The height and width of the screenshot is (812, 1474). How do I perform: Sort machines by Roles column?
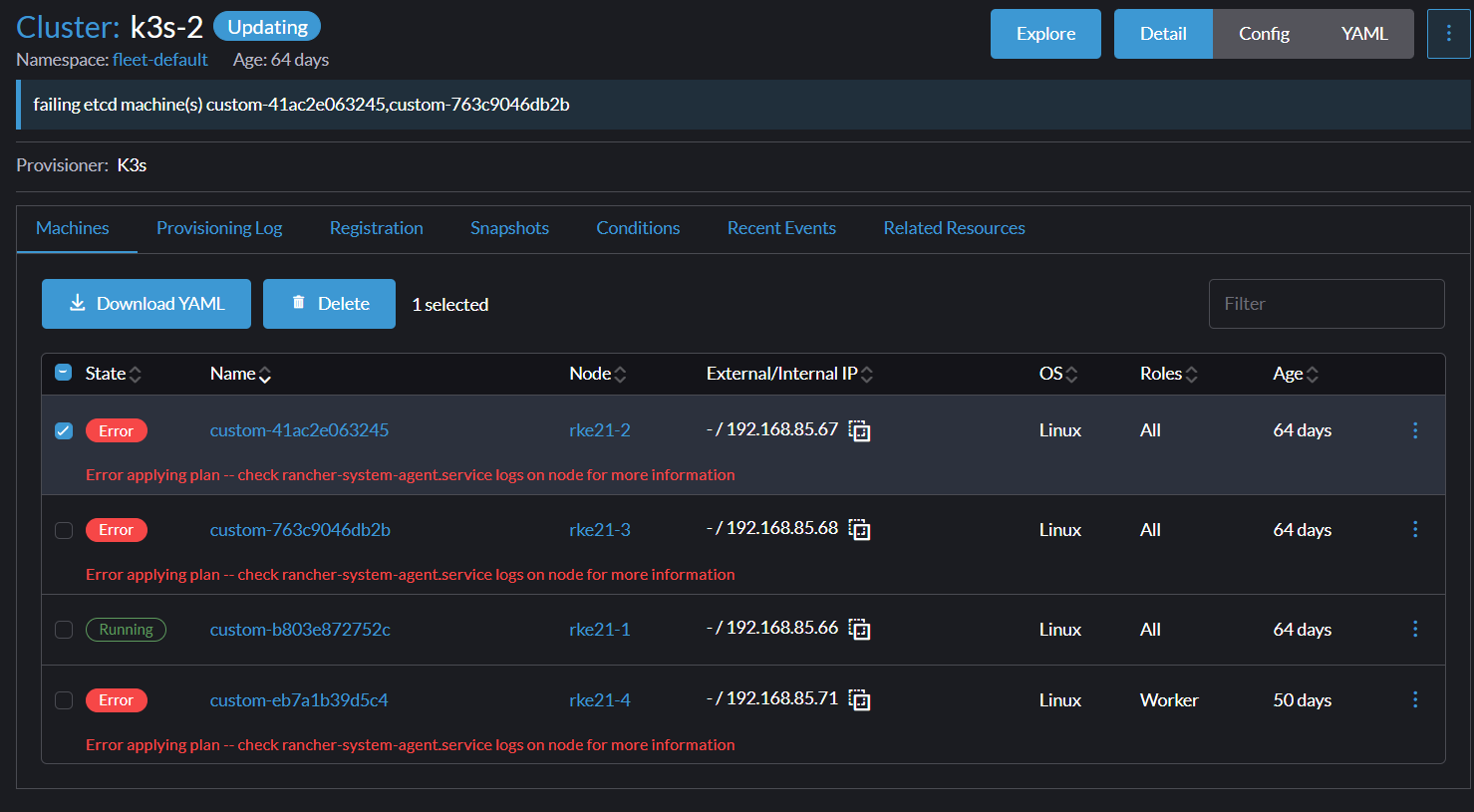[1169, 374]
